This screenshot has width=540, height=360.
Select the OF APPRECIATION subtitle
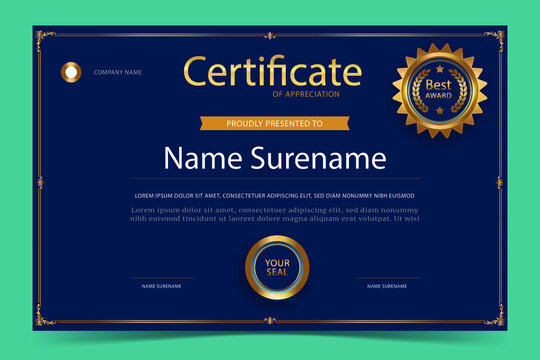(x=306, y=94)
